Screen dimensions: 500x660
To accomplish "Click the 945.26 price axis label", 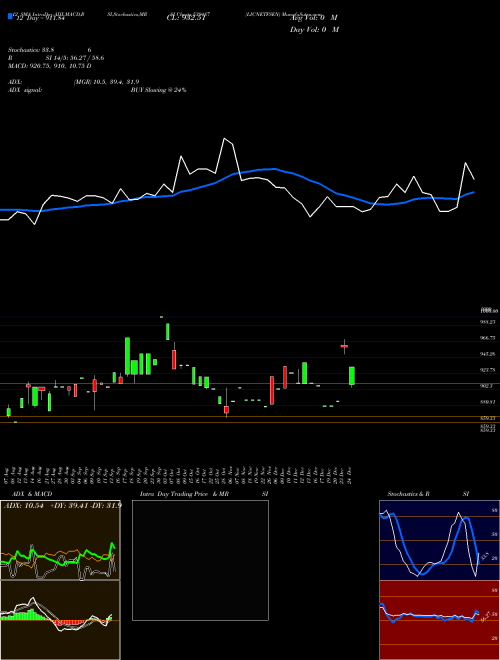I will (x=488, y=354).
